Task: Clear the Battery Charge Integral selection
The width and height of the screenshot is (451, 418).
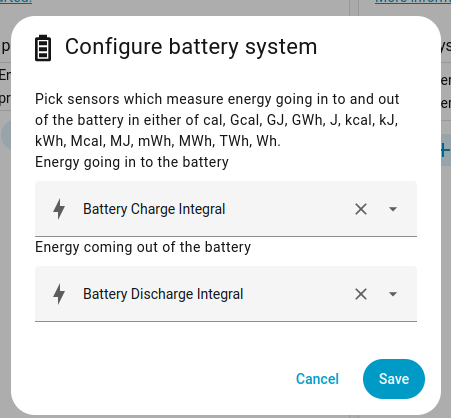Action: 361,209
